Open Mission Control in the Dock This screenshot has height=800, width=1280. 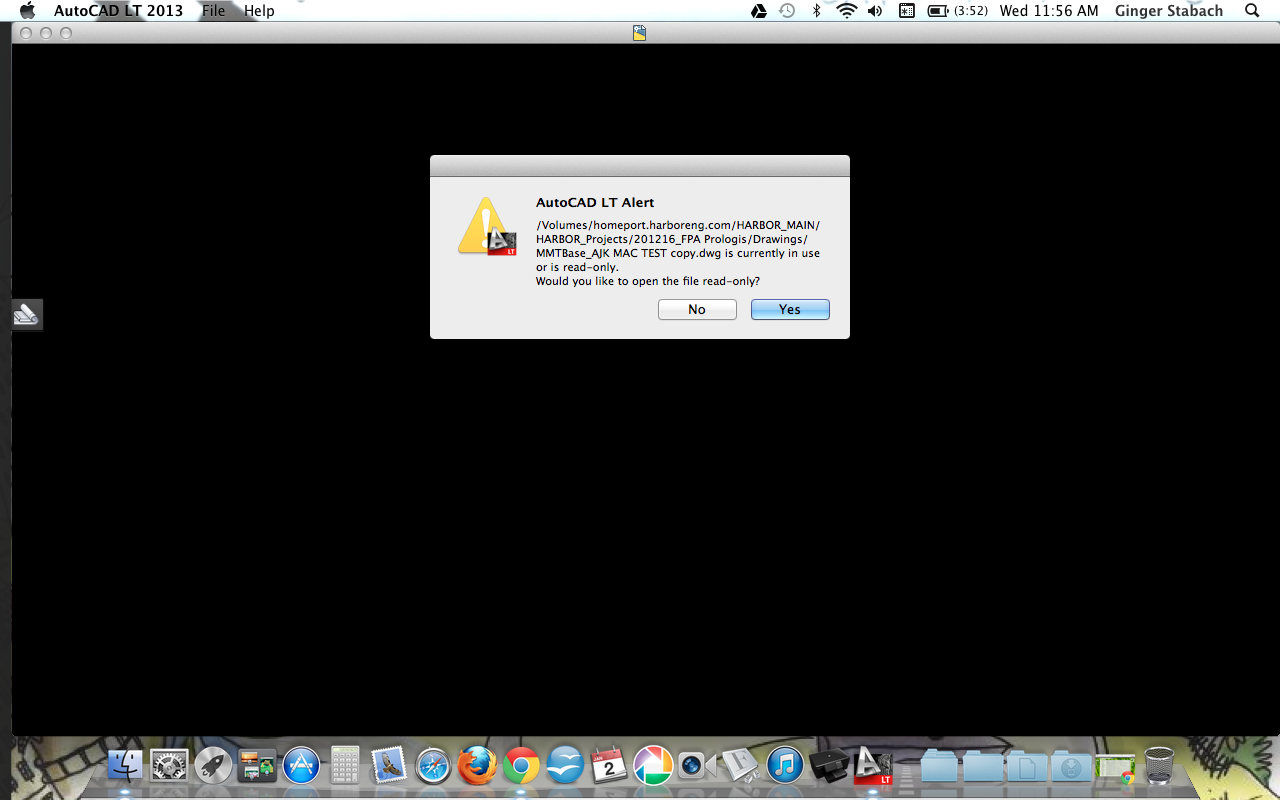(x=257, y=766)
